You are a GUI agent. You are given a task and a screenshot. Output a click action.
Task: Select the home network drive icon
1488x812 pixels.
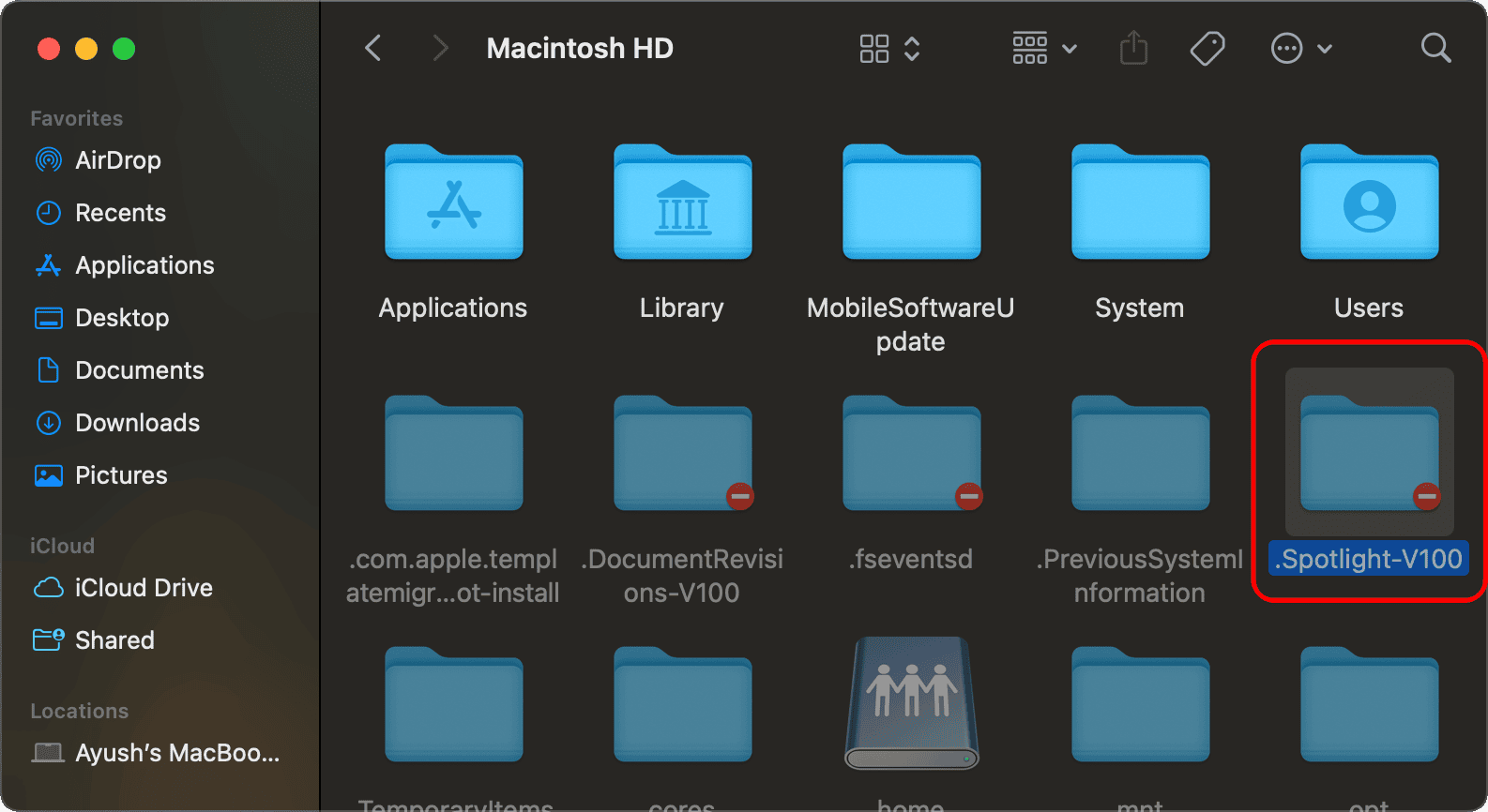click(911, 704)
